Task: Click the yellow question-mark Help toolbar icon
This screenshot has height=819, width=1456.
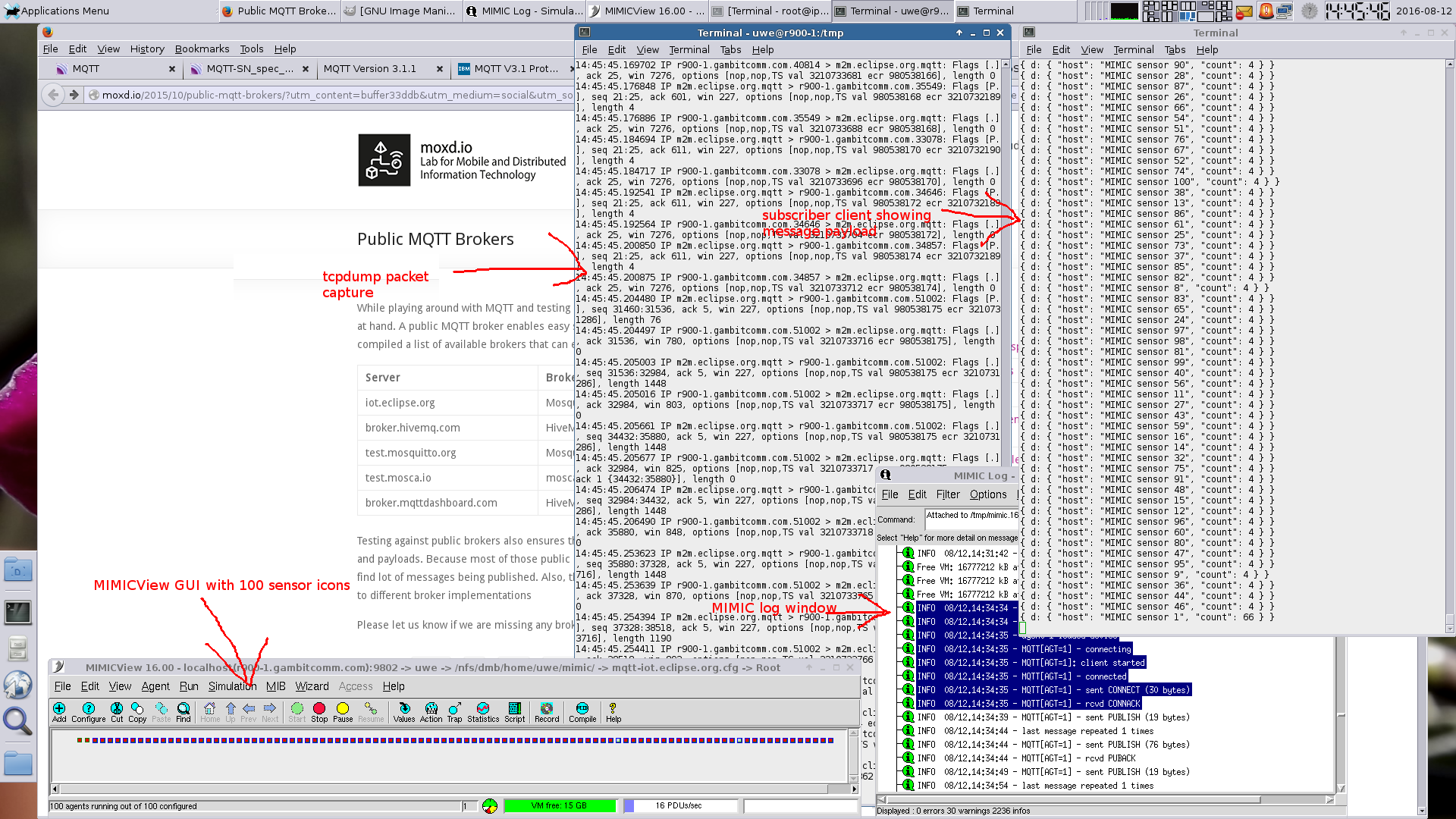Action: click(x=613, y=712)
